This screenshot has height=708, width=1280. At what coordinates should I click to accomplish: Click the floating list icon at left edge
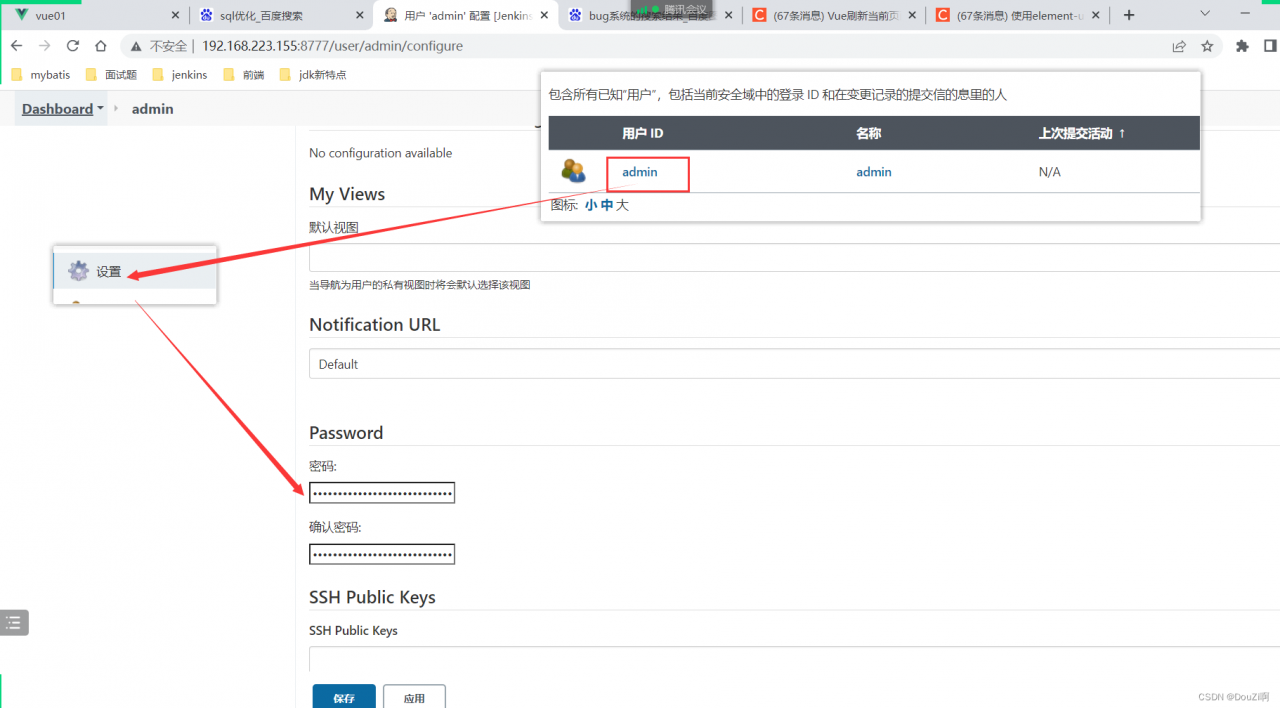click(x=13, y=623)
